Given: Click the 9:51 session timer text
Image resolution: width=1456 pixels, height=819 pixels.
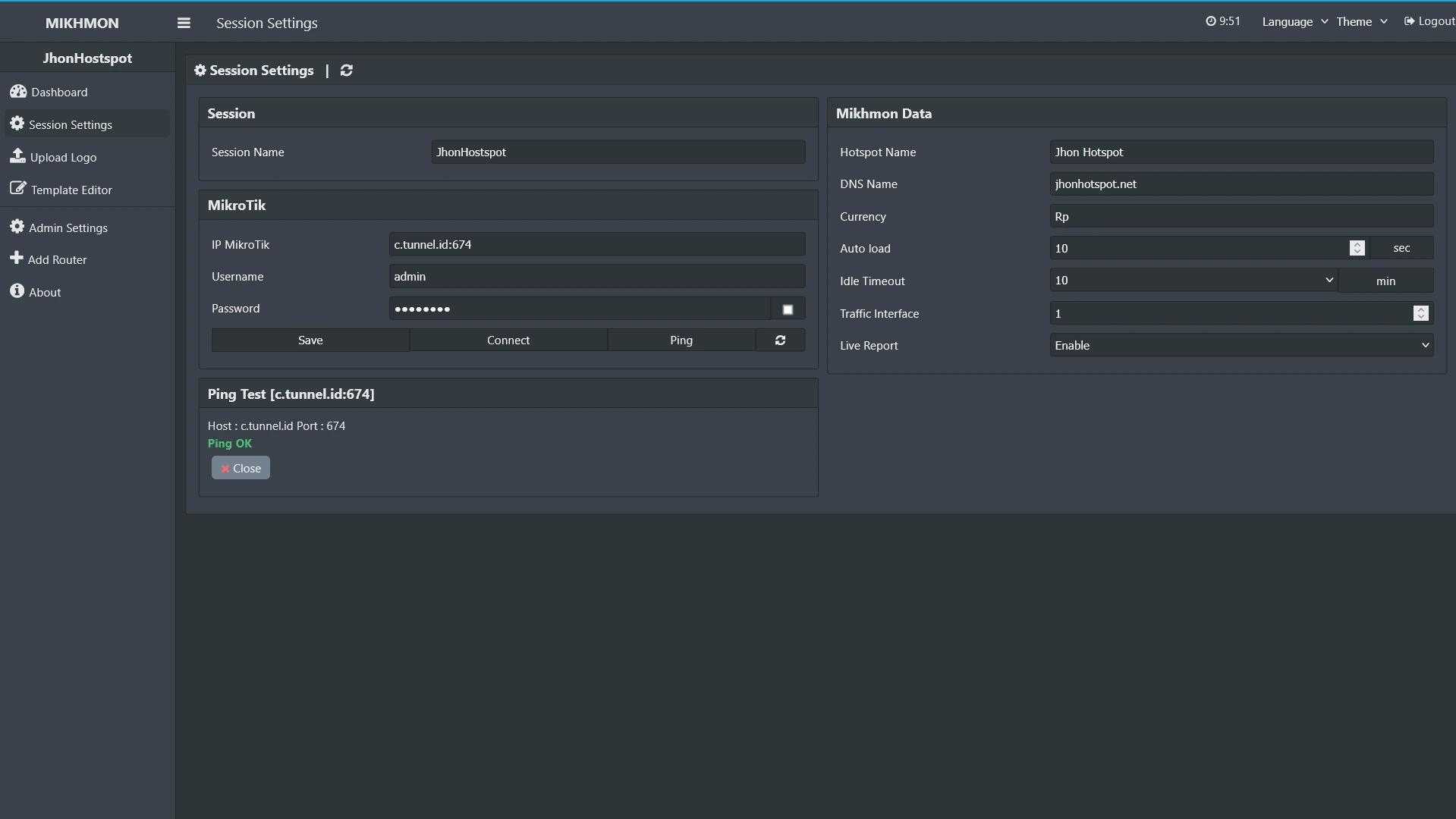Looking at the screenshot, I should pyautogui.click(x=1230, y=21).
